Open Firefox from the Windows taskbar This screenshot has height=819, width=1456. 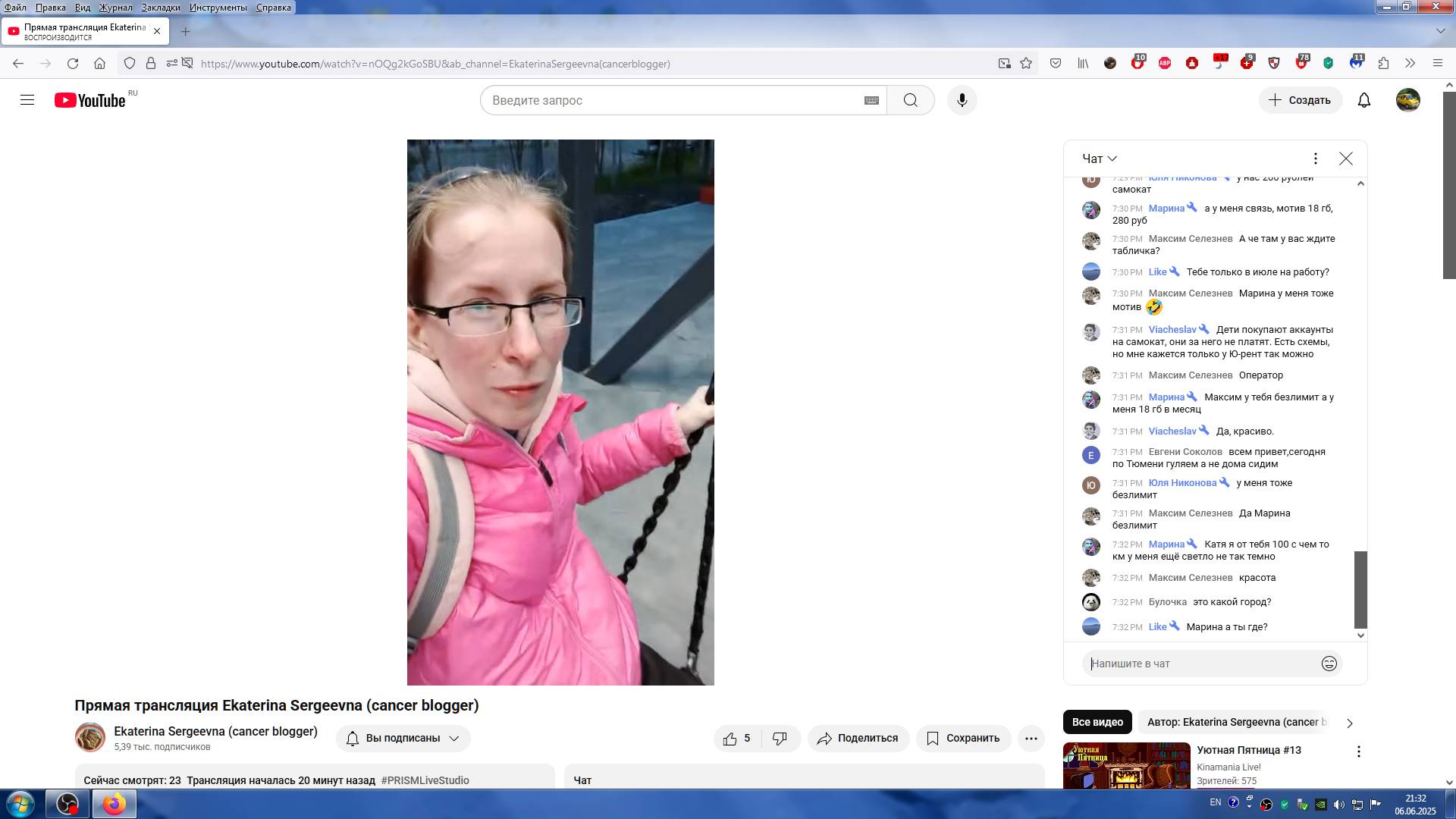114,803
